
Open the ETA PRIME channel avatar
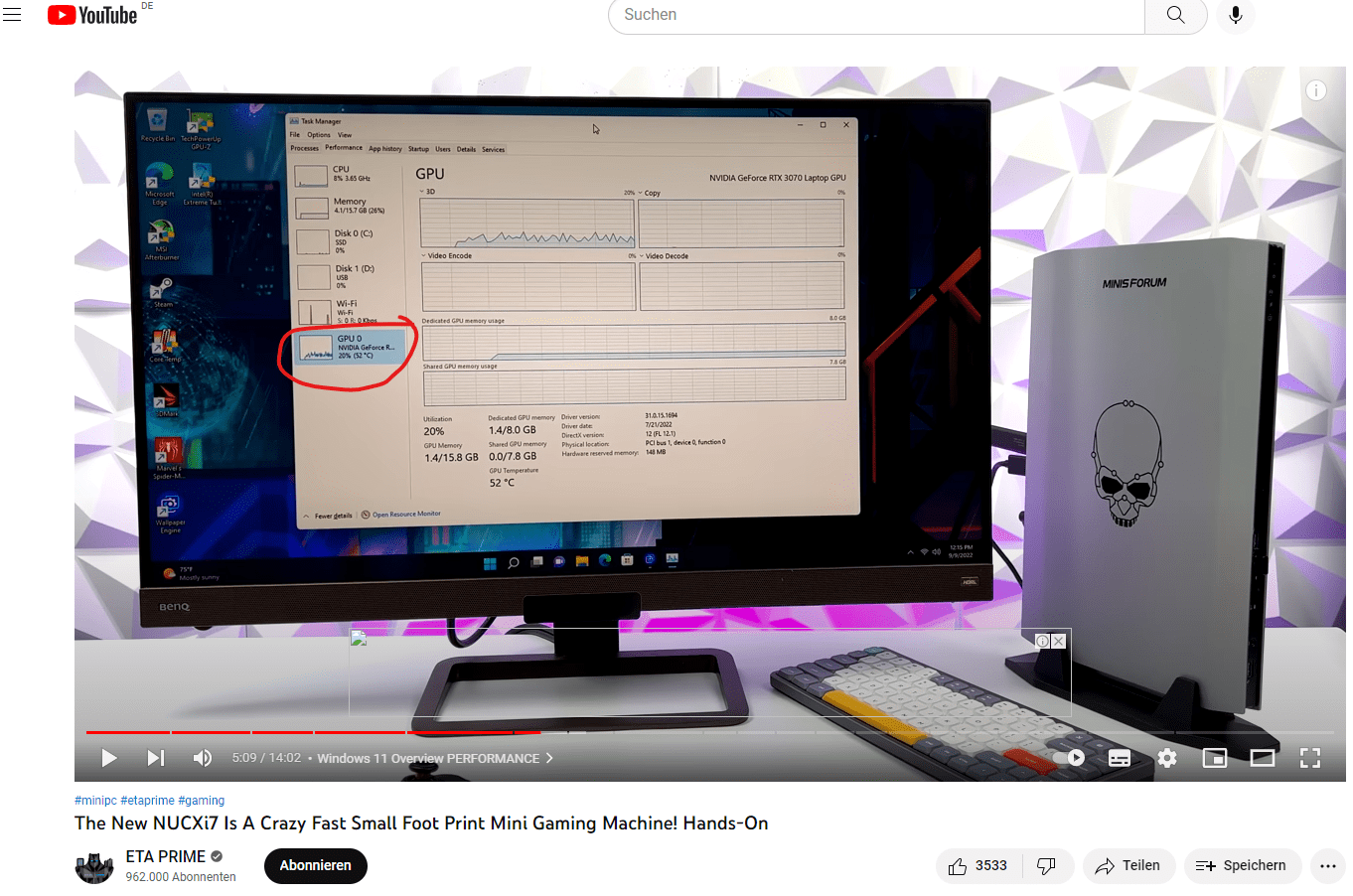click(x=94, y=866)
